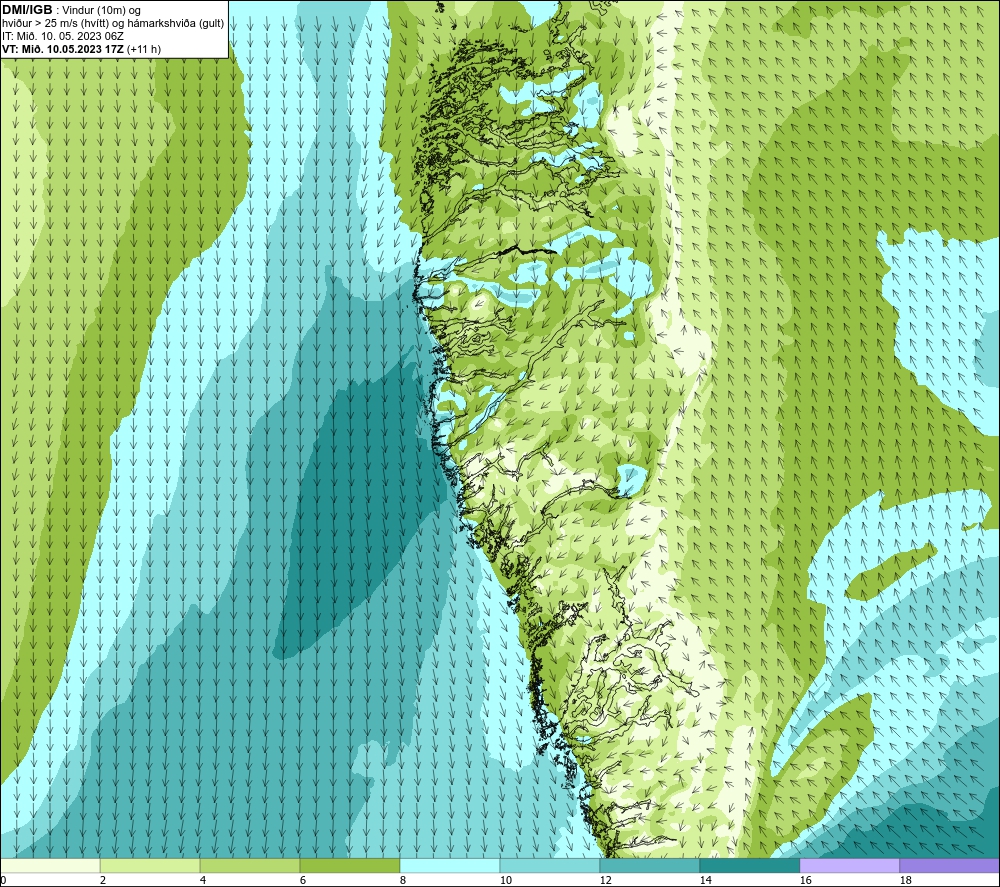The width and height of the screenshot is (1000, 887).
Task: Click the 'Vindur (10m) og' label
Action: 103,11
